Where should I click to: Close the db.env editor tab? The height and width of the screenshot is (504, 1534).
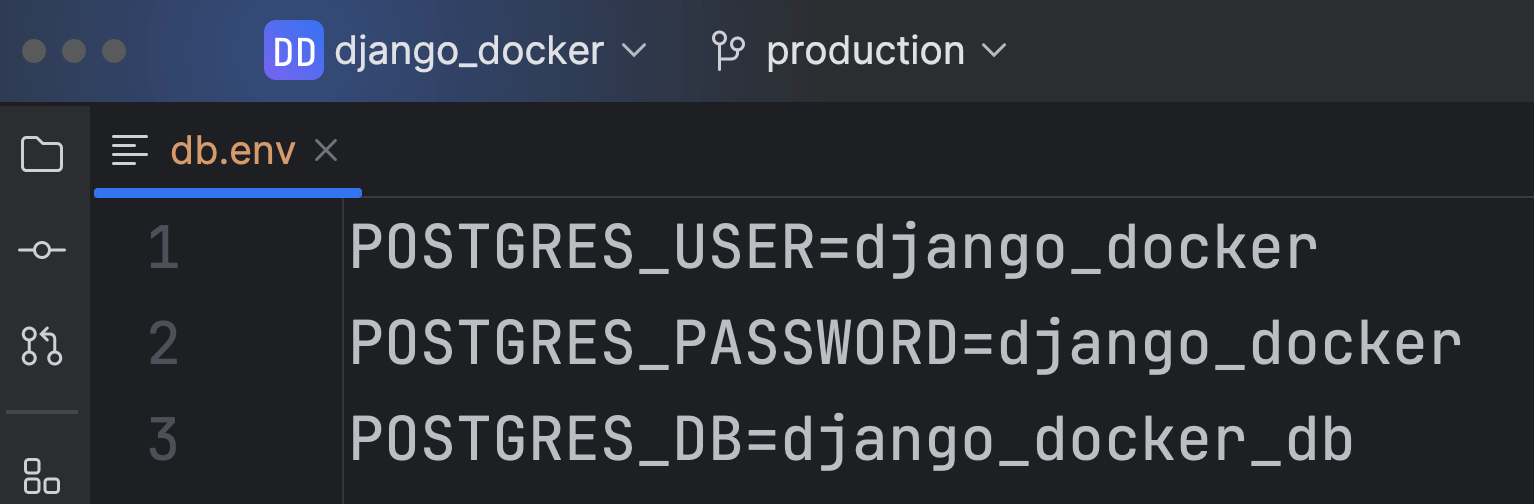click(x=326, y=151)
